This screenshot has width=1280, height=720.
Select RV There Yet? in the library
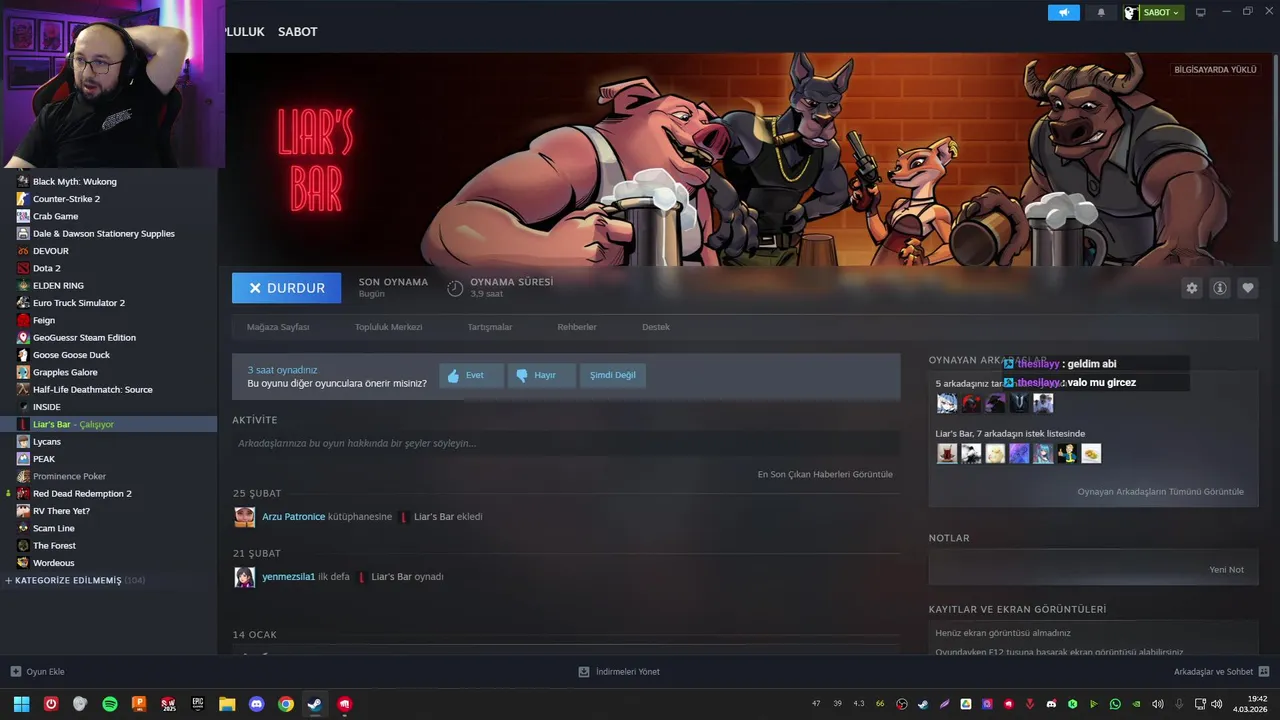click(61, 511)
